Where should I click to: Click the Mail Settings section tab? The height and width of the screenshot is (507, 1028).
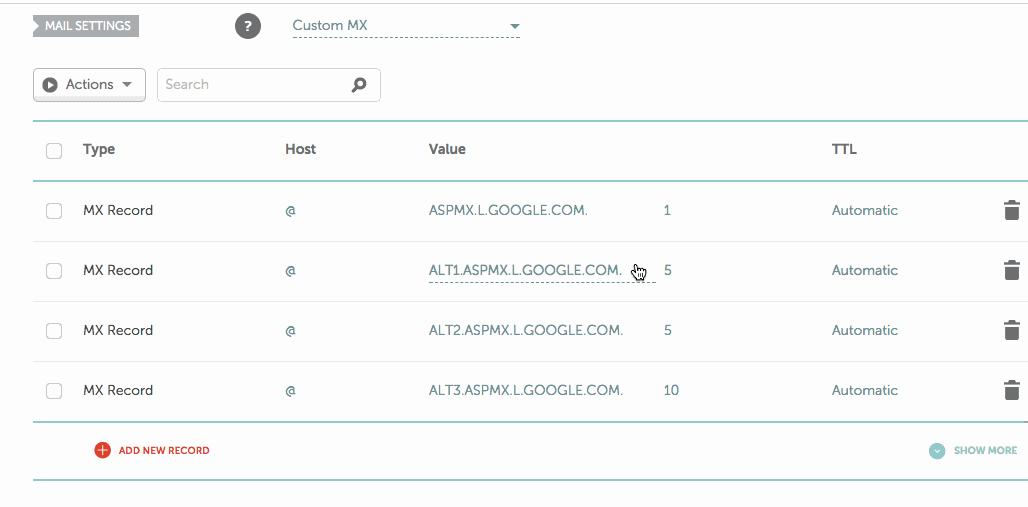pyautogui.click(x=87, y=26)
